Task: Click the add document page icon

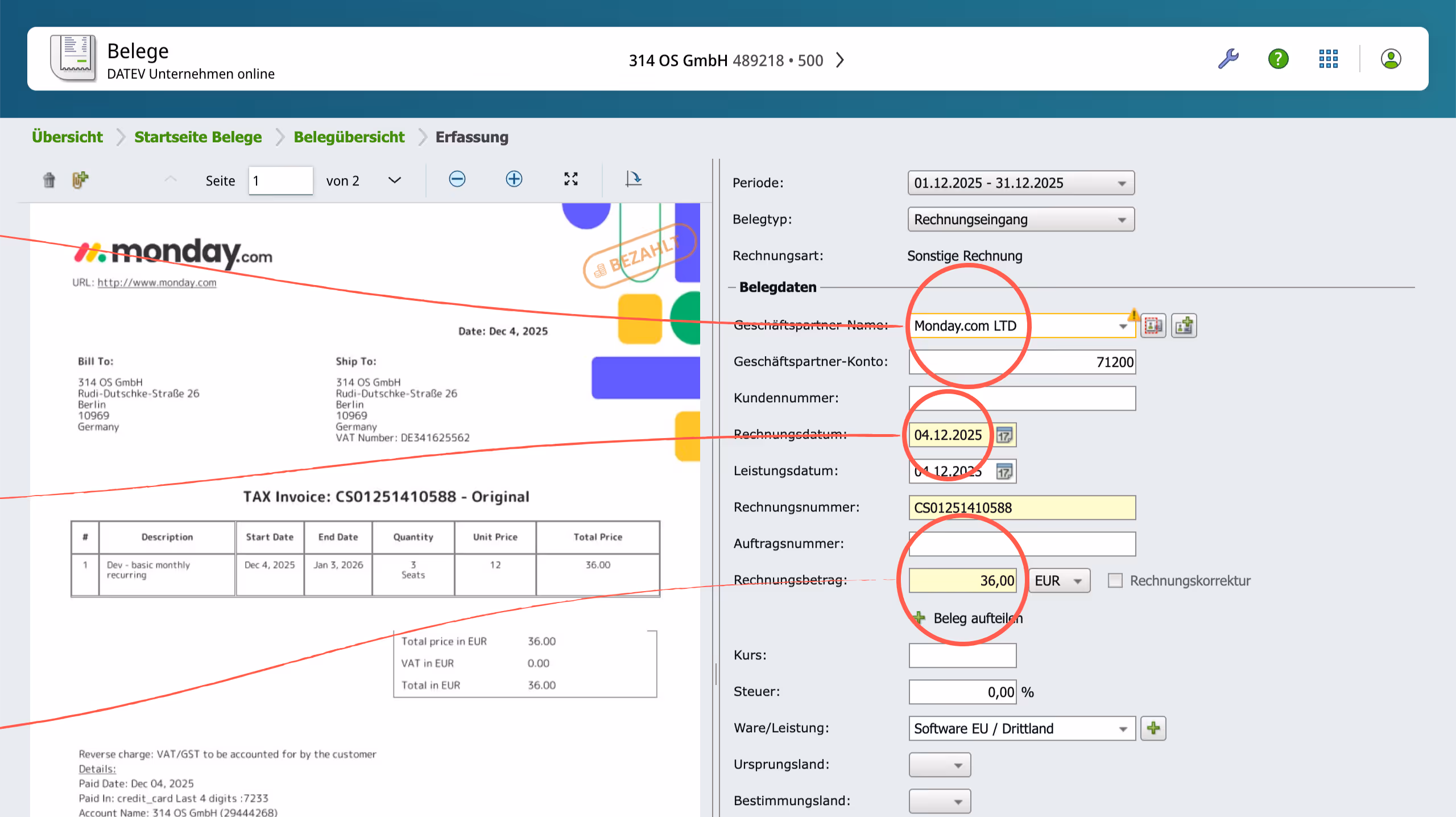Action: click(80, 180)
